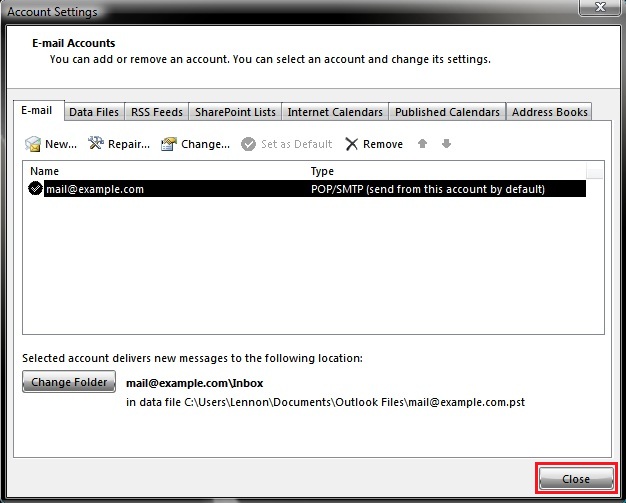Viewport: 626px width, 503px height.
Task: Click the default-account checkmark beside mail@example.com
Action: pos(36,189)
